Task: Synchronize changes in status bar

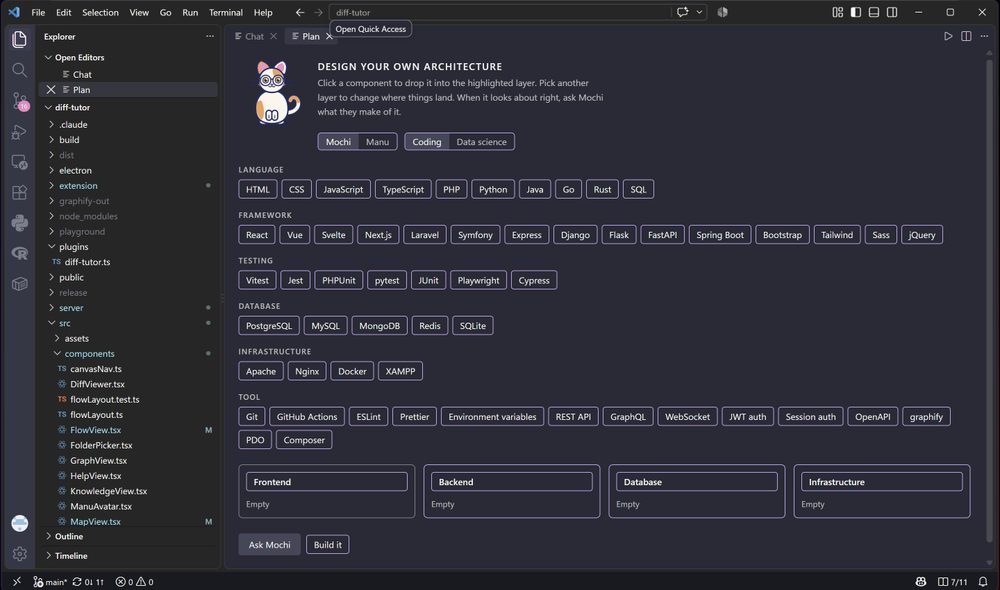Action: coord(88,582)
